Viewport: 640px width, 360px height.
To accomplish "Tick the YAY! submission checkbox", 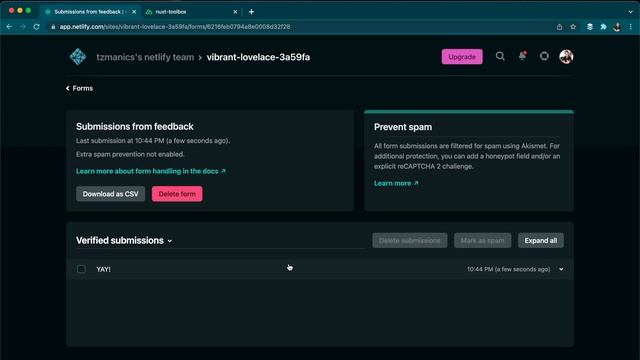I will click(x=81, y=269).
